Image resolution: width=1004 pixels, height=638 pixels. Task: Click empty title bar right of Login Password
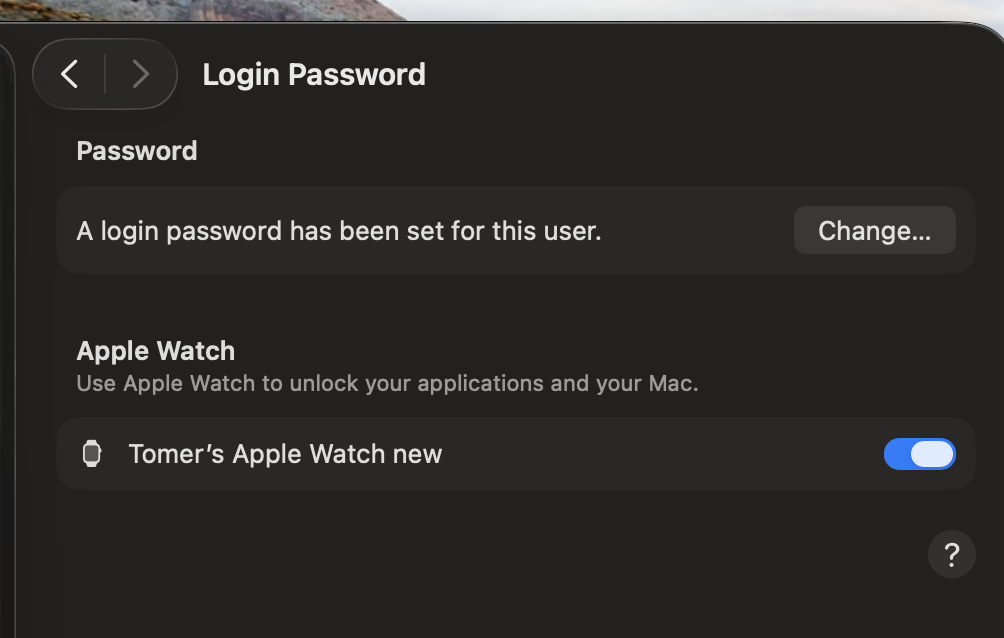click(700, 75)
